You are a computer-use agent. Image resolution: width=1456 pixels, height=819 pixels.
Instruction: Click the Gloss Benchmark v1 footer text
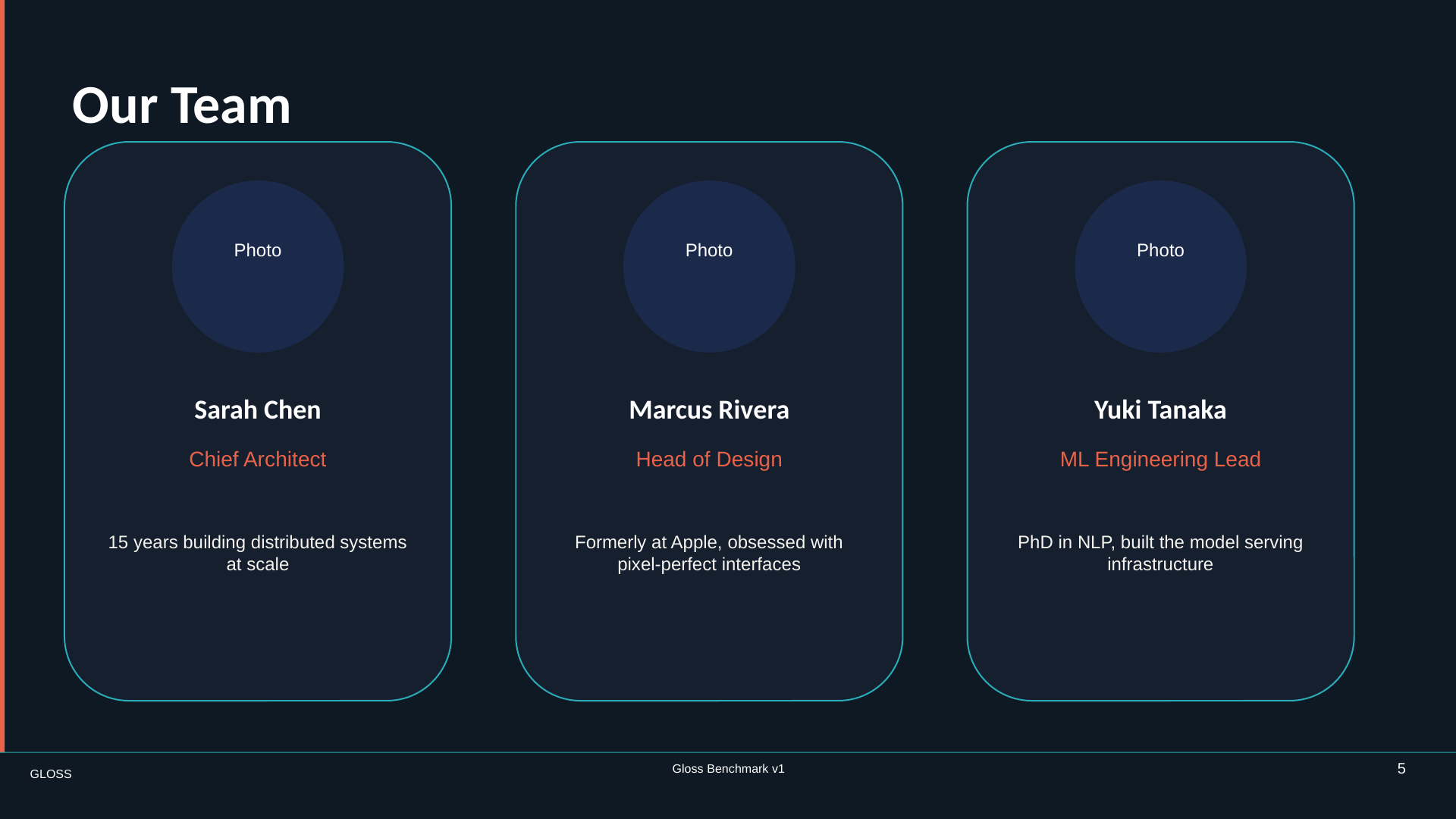pos(728,769)
